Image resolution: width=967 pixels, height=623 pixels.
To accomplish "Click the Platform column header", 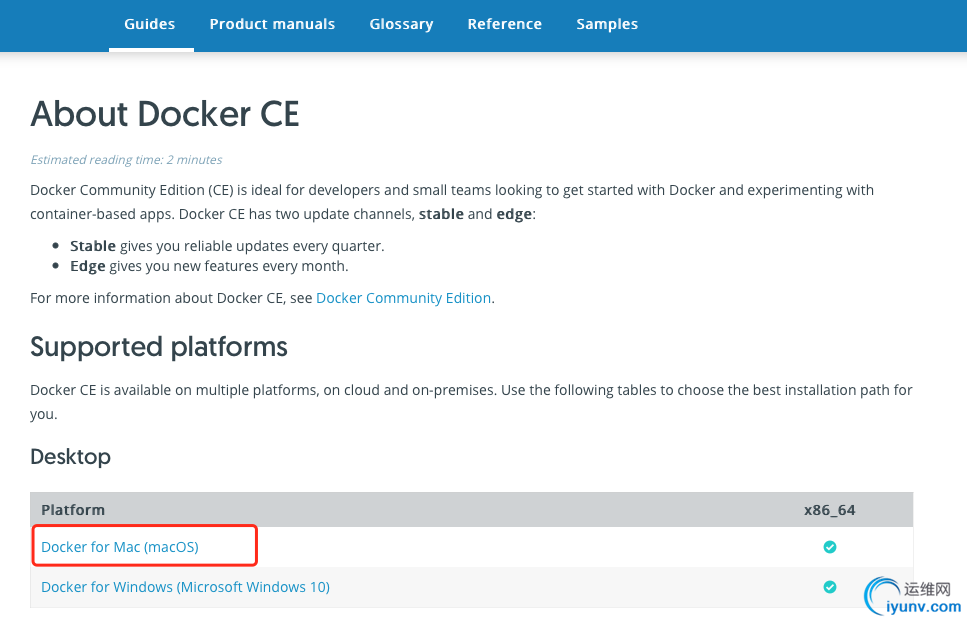I will (73, 510).
